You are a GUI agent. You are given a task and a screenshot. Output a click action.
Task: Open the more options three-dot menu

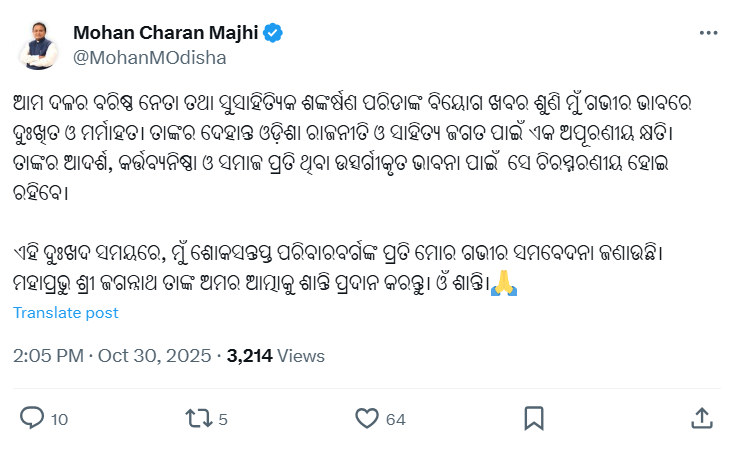click(707, 34)
